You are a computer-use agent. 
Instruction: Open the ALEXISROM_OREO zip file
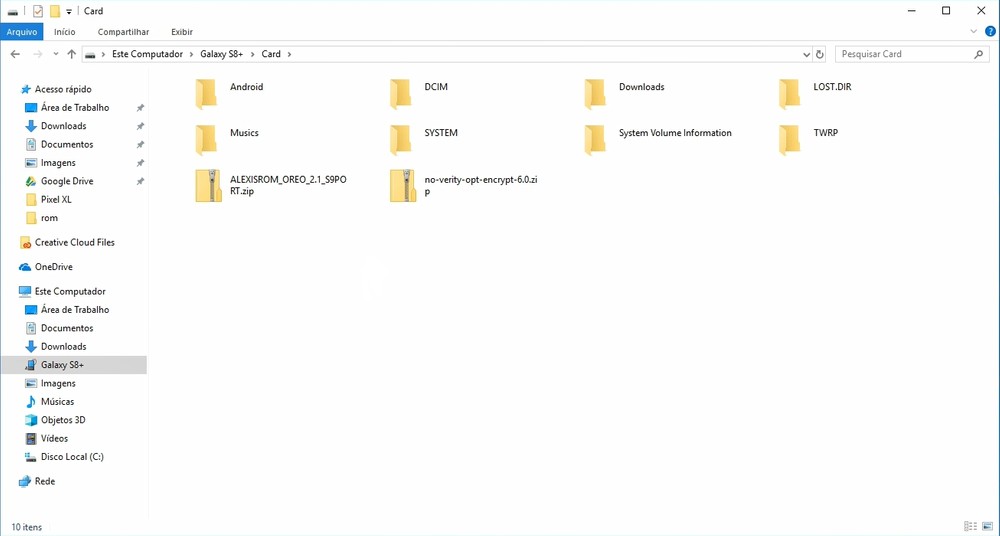tap(208, 185)
